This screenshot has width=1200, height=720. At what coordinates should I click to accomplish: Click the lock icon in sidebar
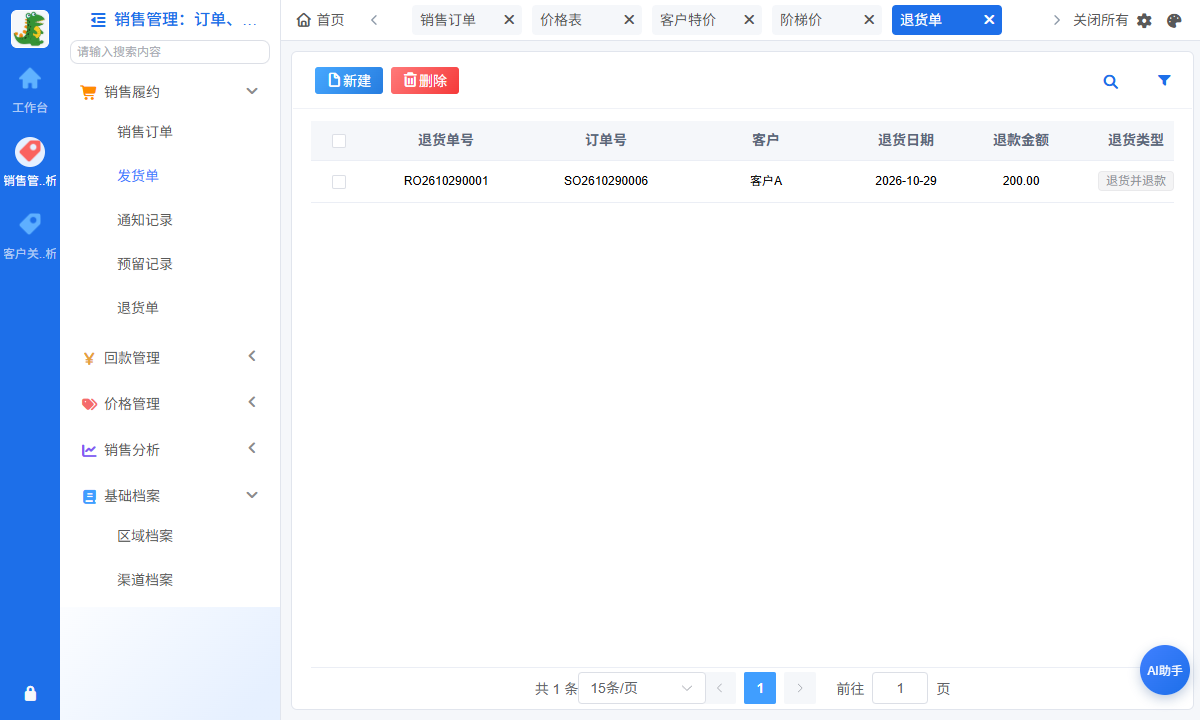pyautogui.click(x=30, y=693)
